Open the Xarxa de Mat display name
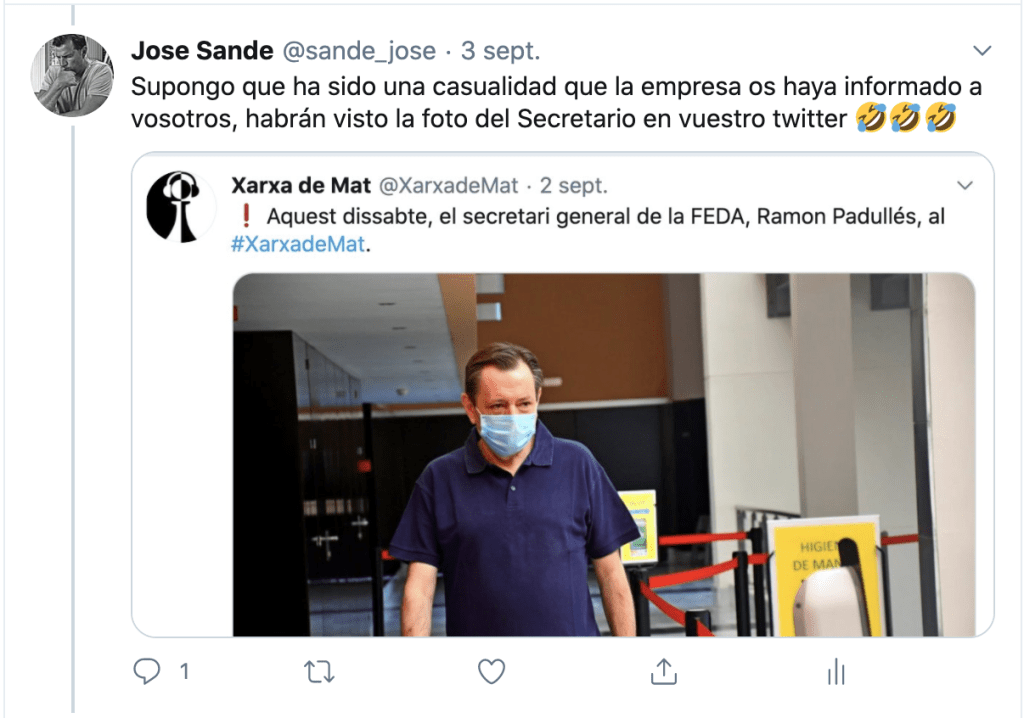Image resolution: width=1024 pixels, height=718 pixels. click(x=301, y=186)
